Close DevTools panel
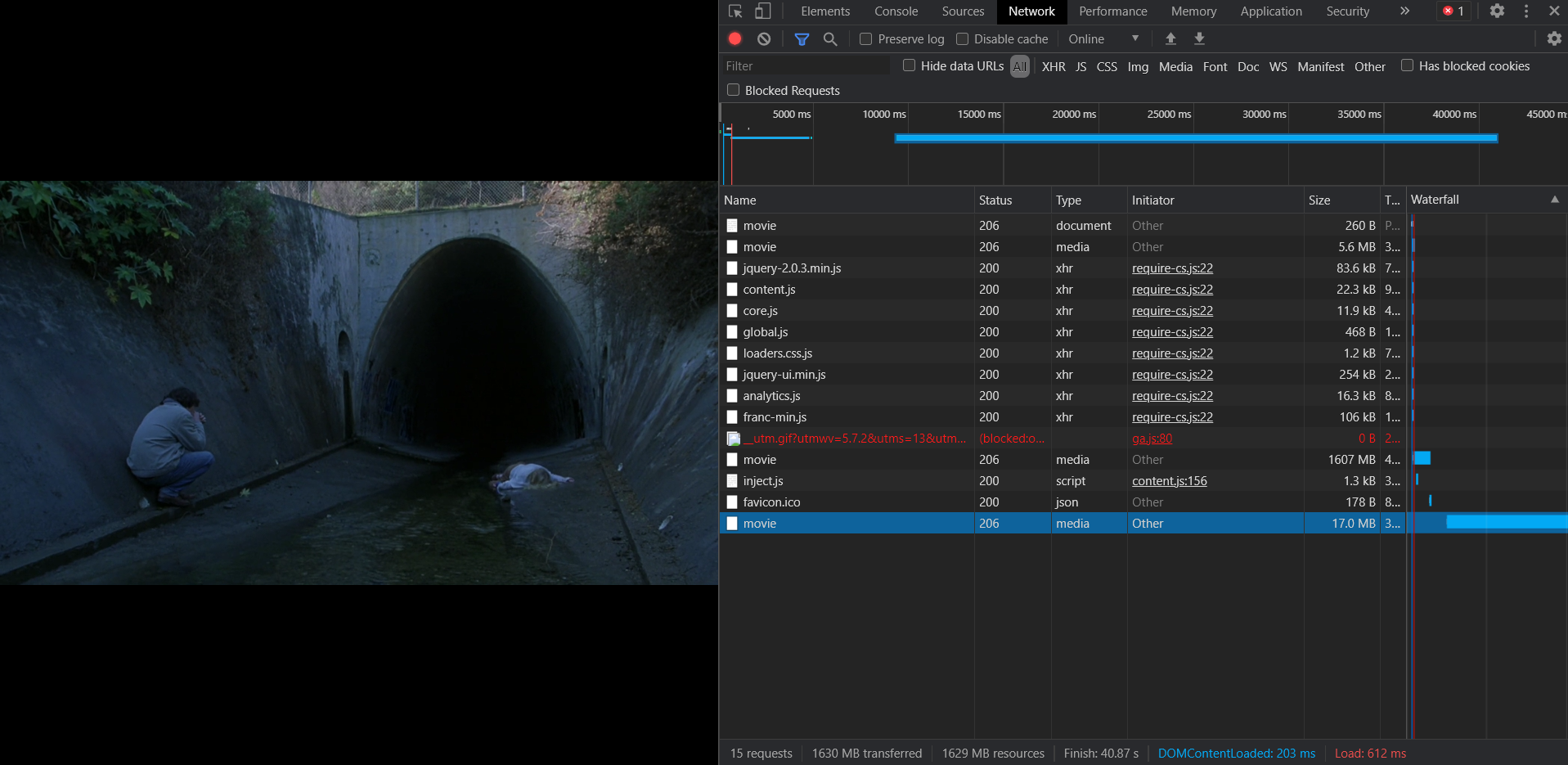This screenshot has height=765, width=1568. coord(1554,11)
